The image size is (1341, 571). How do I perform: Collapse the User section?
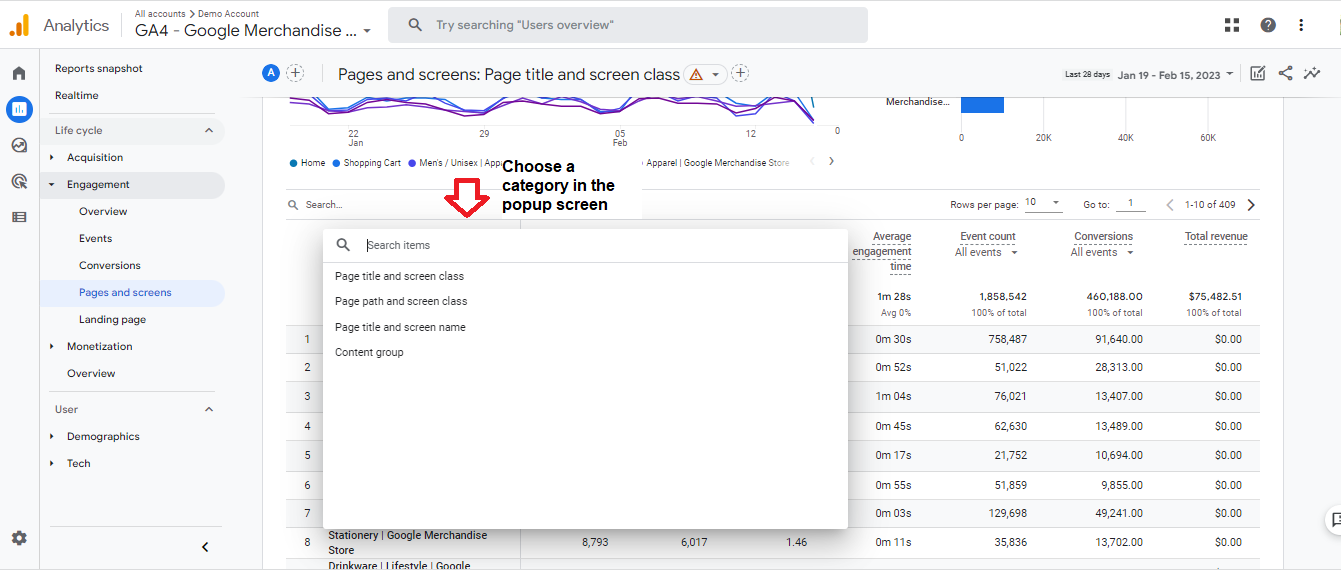pyautogui.click(x=209, y=409)
